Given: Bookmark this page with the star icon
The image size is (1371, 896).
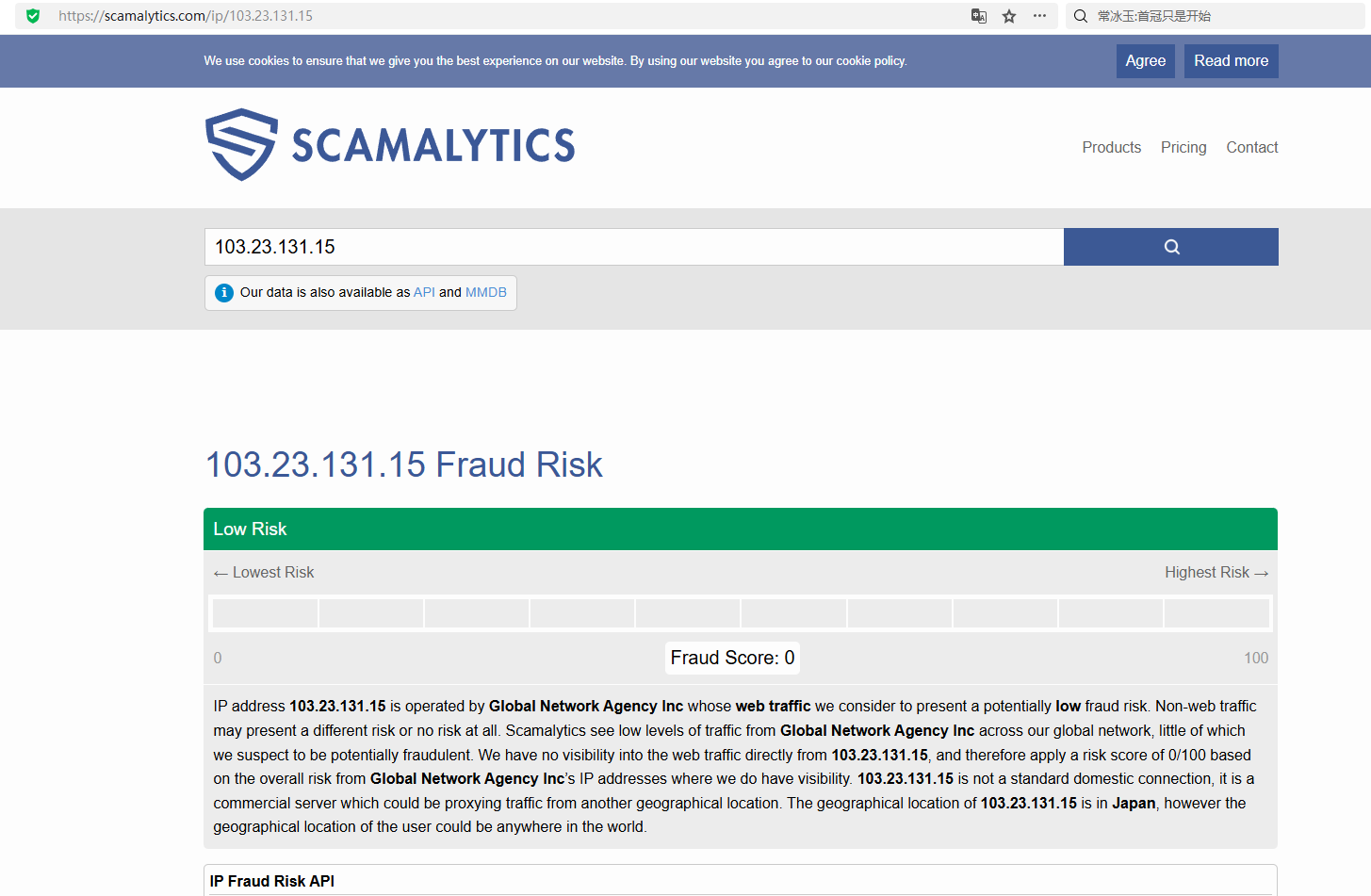Looking at the screenshot, I should click(1009, 16).
